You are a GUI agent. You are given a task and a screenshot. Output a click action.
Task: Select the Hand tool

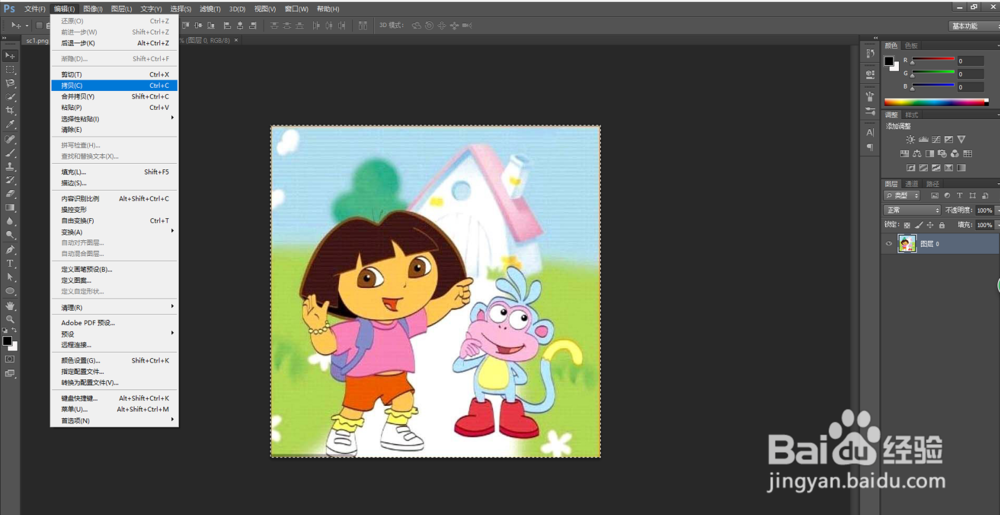click(x=10, y=305)
